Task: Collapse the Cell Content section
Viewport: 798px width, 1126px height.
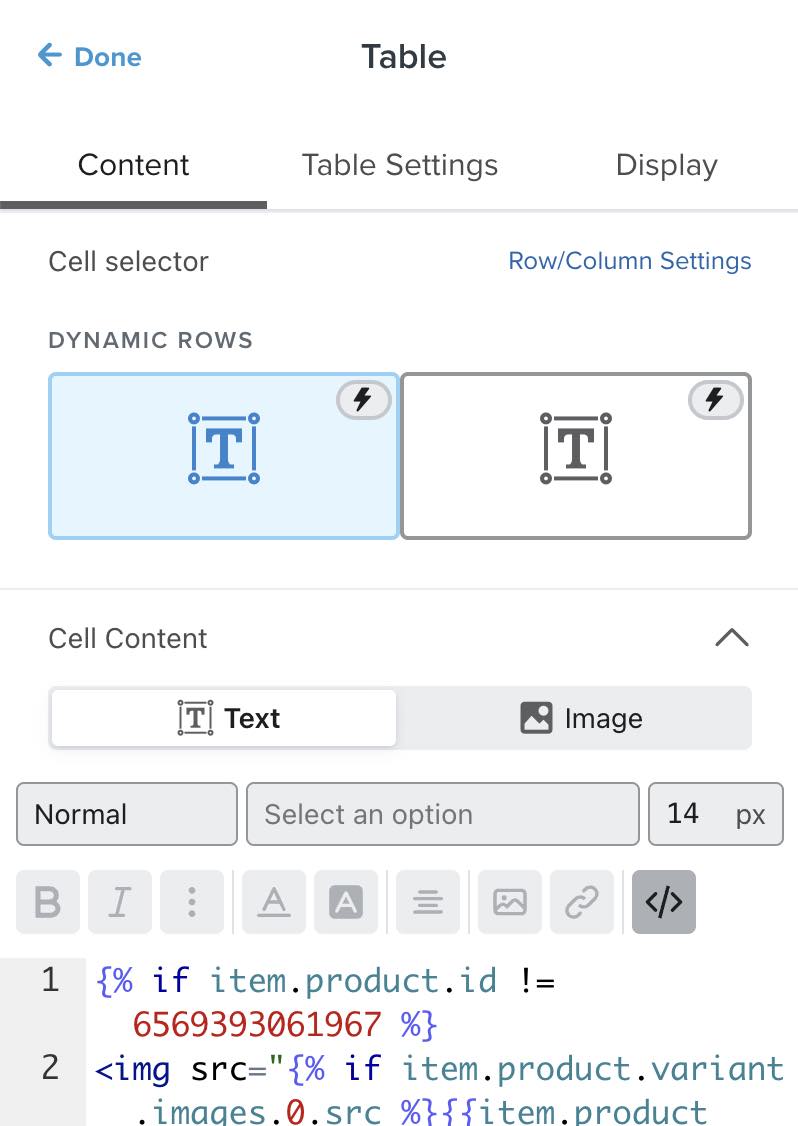Action: (x=732, y=638)
